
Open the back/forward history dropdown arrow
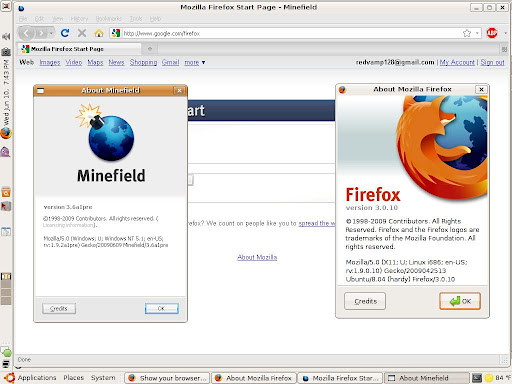(x=51, y=33)
